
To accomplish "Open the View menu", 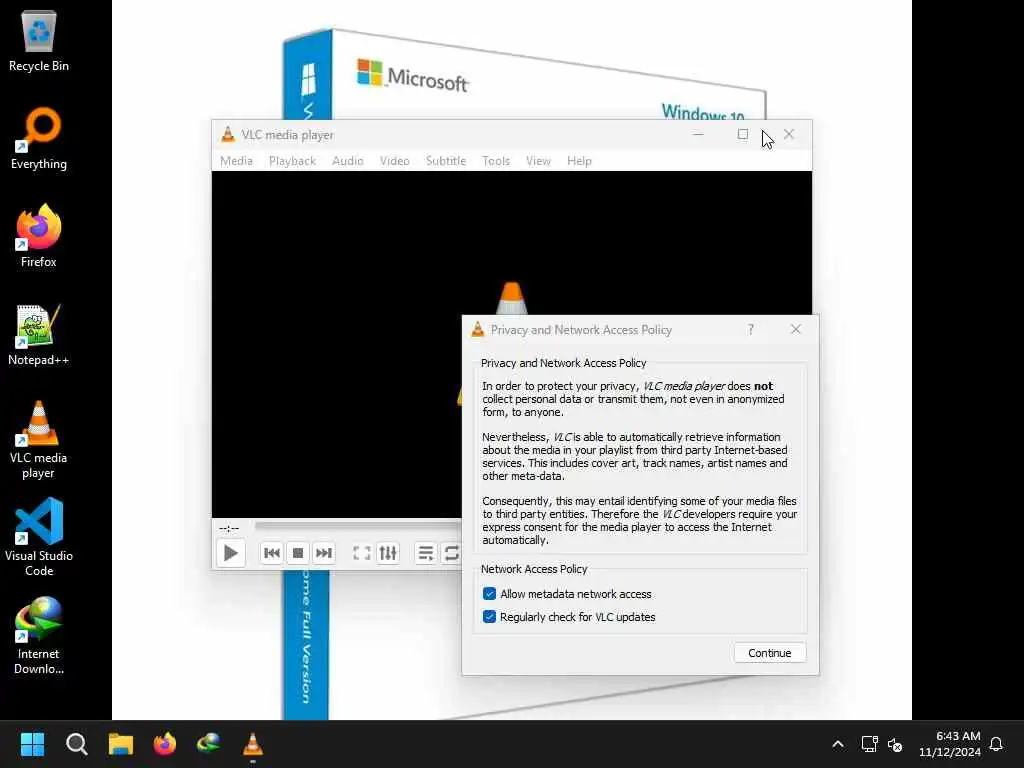I will pos(538,161).
